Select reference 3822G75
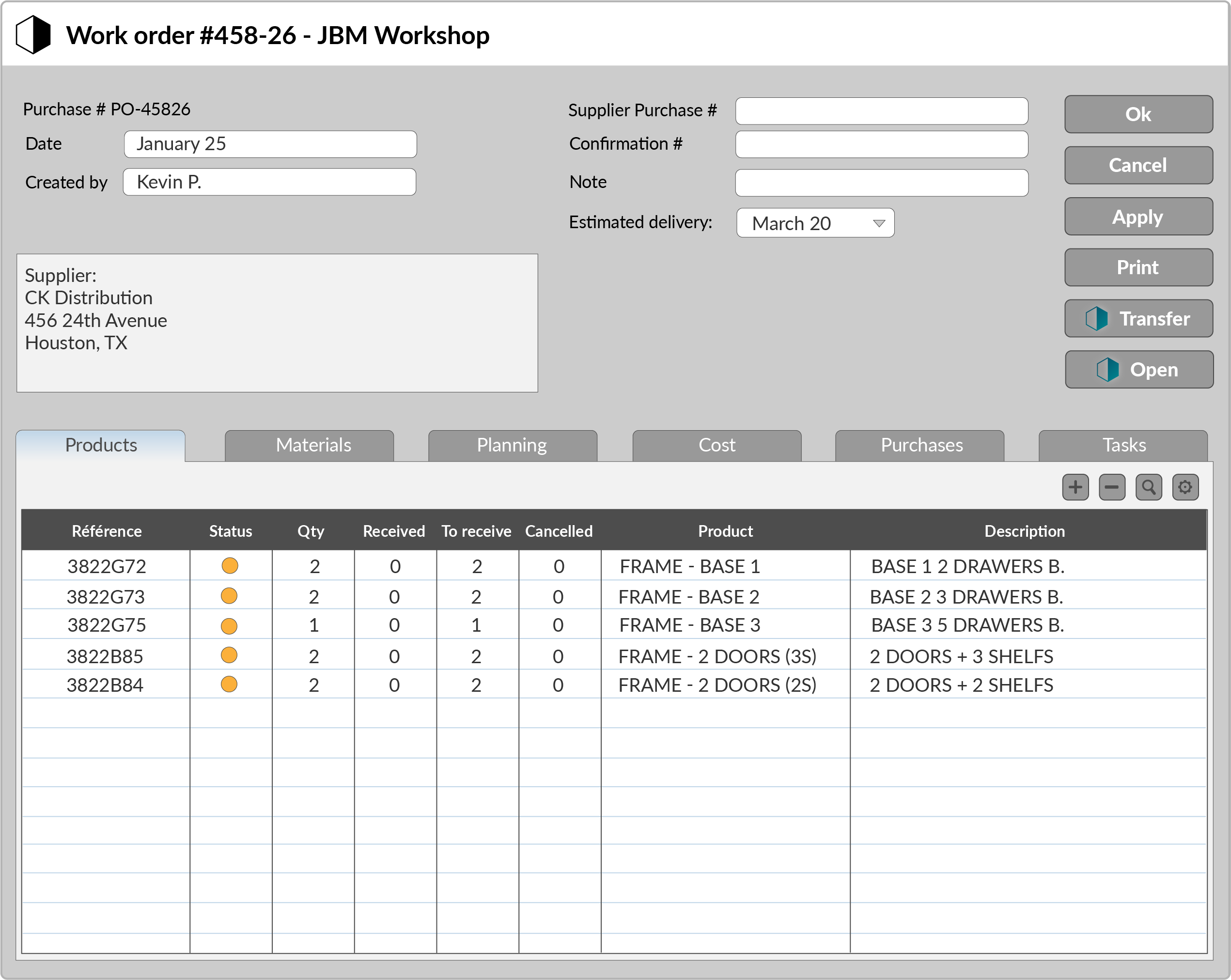The height and width of the screenshot is (980, 1231). point(107,625)
